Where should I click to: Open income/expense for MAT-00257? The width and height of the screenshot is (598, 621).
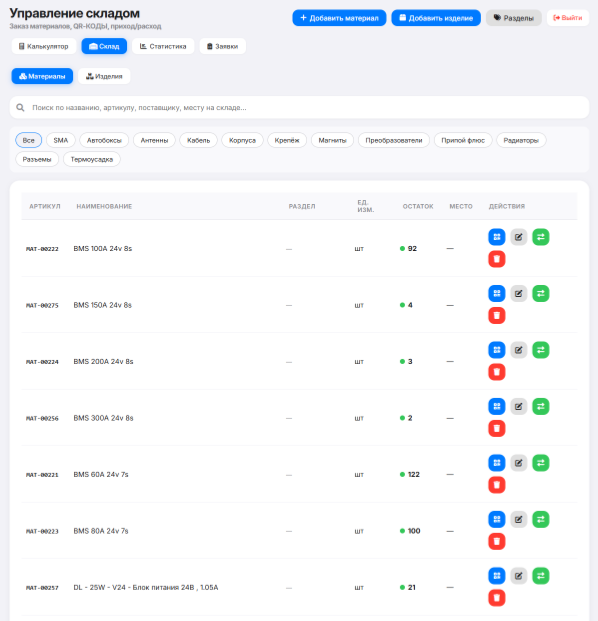pos(541,576)
